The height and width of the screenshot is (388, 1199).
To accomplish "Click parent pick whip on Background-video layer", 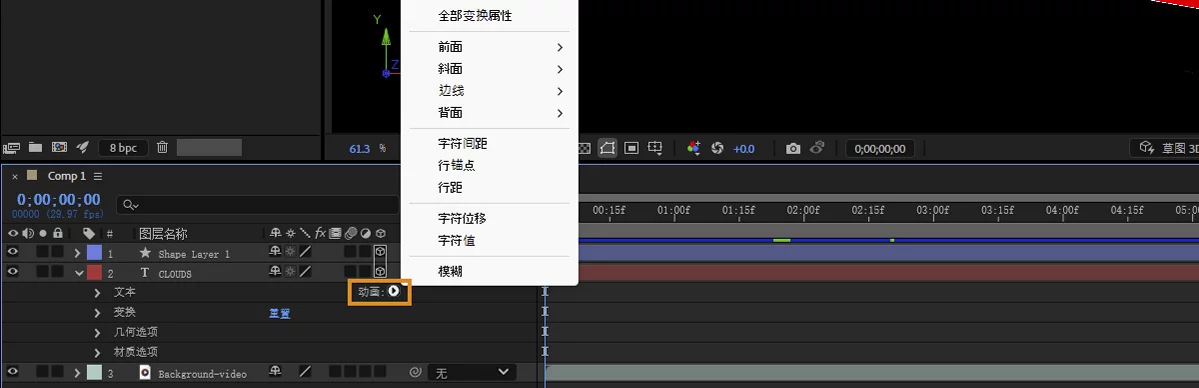I will pyautogui.click(x=415, y=373).
